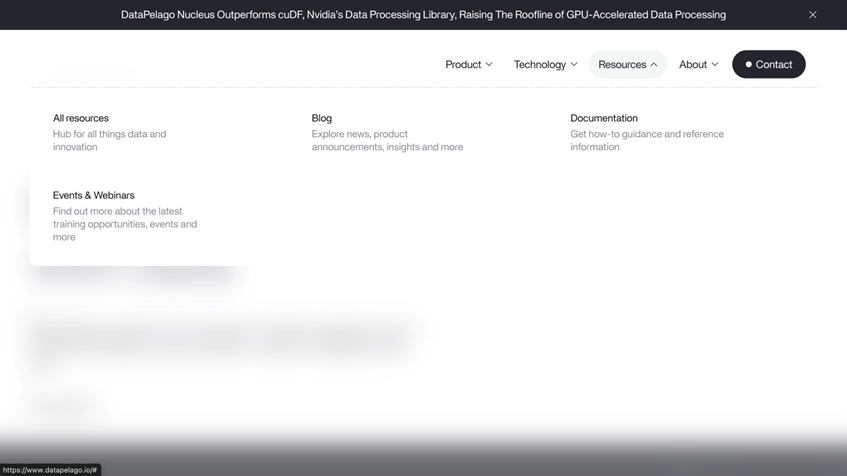The height and width of the screenshot is (476, 847).
Task: Open the Technology menu label
Action: point(539,65)
